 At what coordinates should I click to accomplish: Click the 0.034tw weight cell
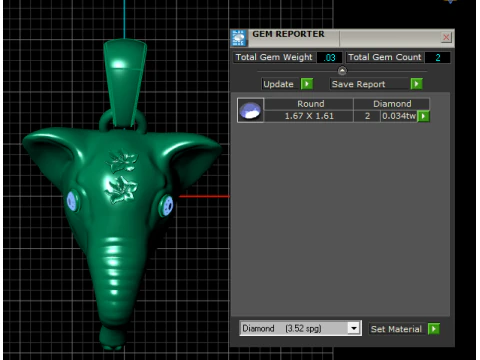coord(399,116)
